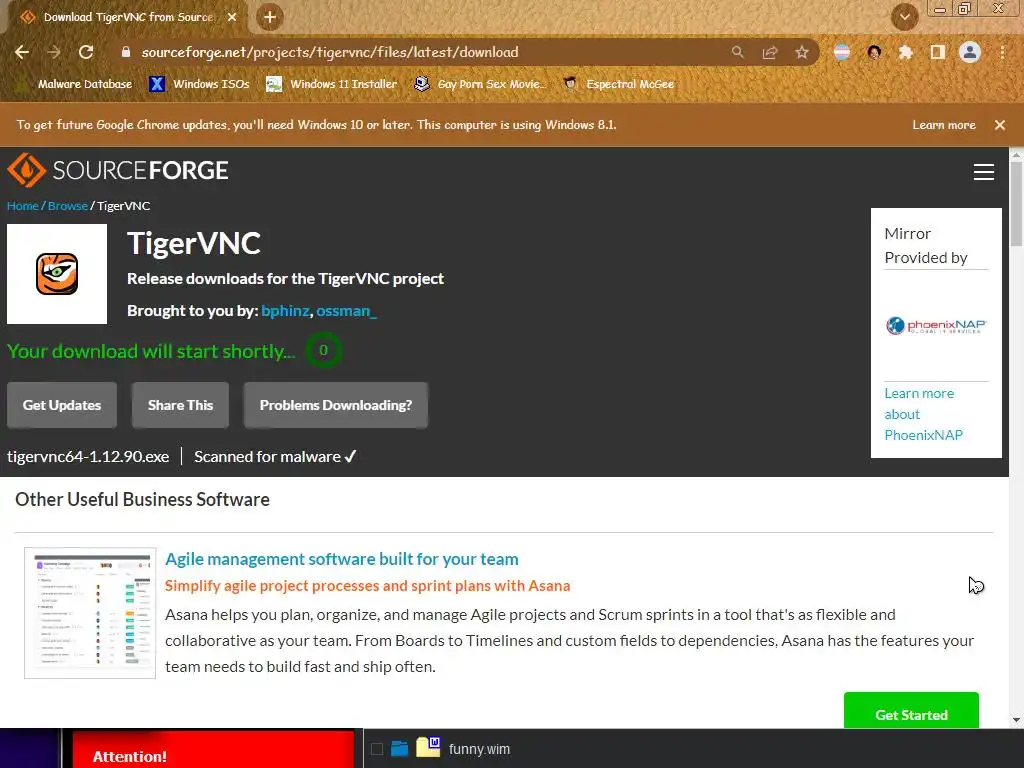Viewport: 1024px width, 768px height.
Task: Click the browser forward arrow
Action: point(54,52)
